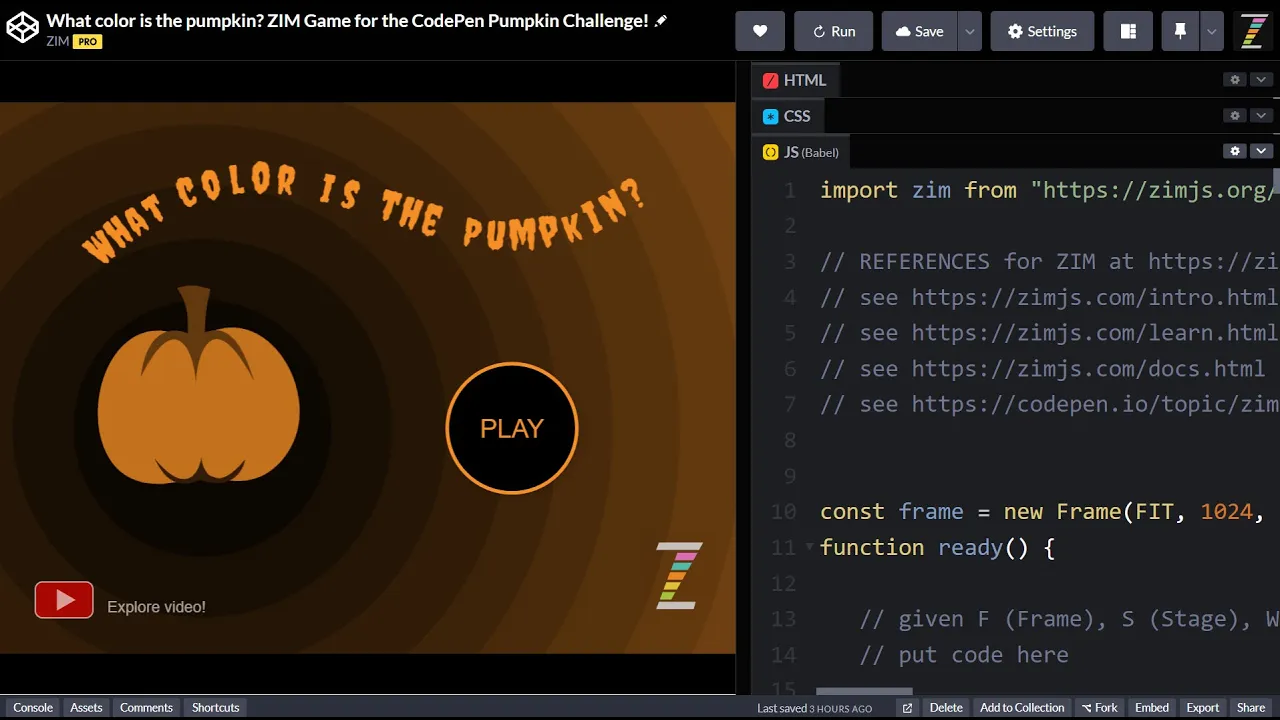Click the const frame line of code
Screen dimensions: 1280x720
point(1041,511)
